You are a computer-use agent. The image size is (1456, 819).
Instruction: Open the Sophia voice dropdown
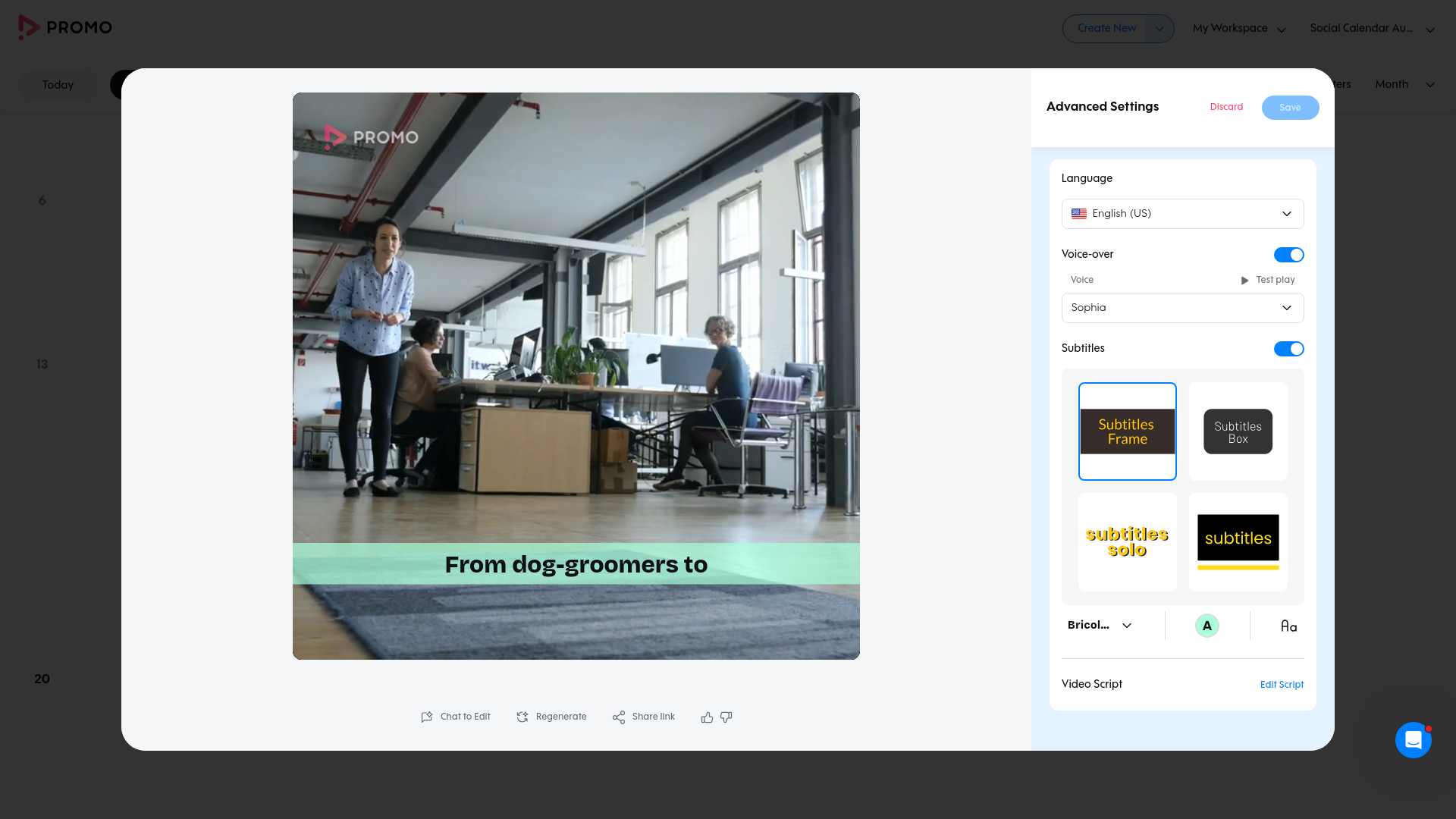pos(1182,308)
